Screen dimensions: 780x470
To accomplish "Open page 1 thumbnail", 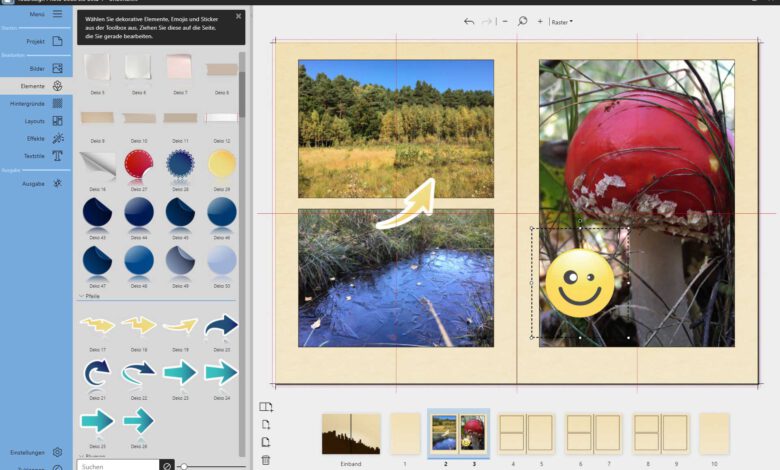I will coord(405,434).
